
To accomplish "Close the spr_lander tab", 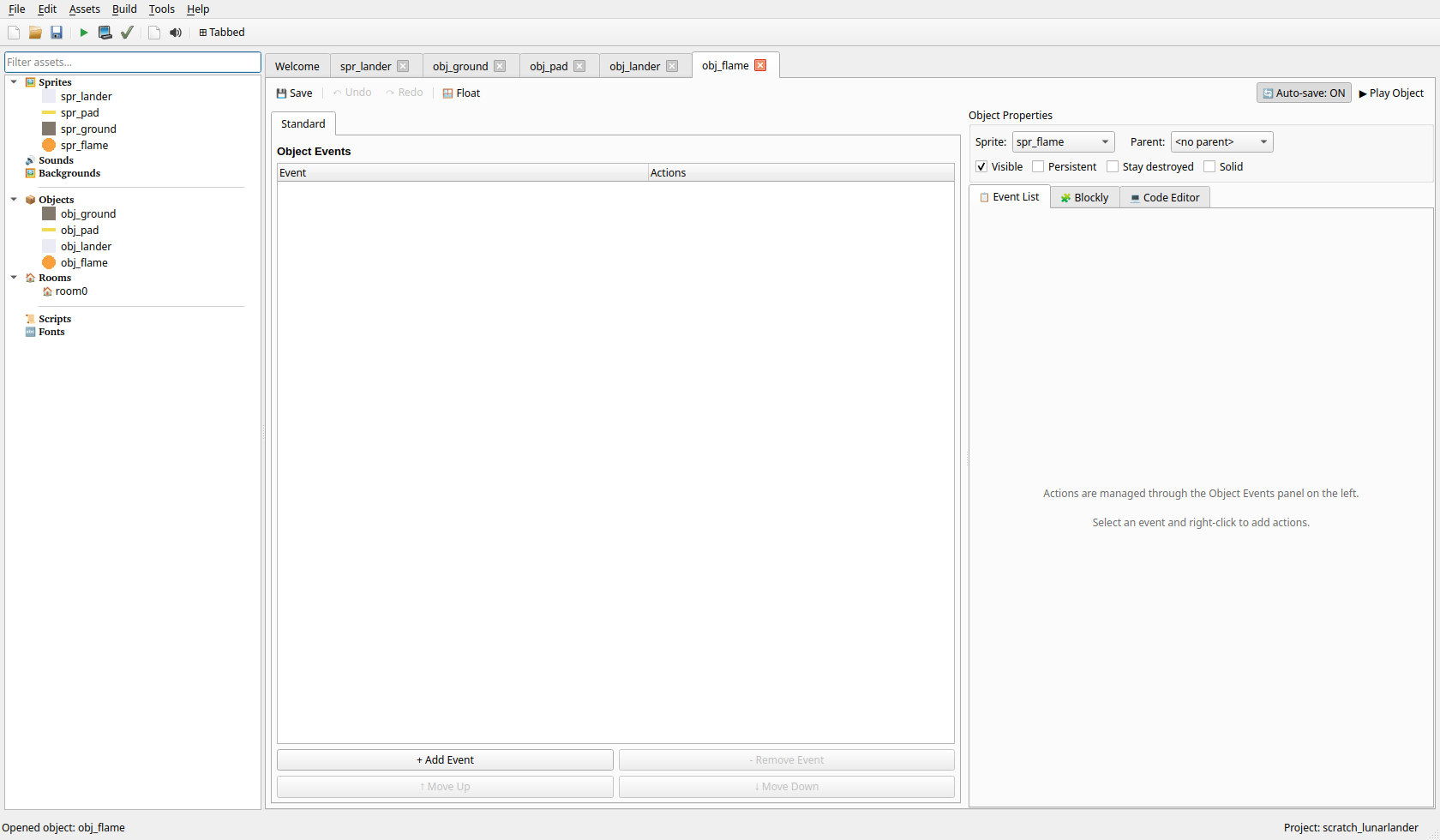I will pyautogui.click(x=403, y=66).
